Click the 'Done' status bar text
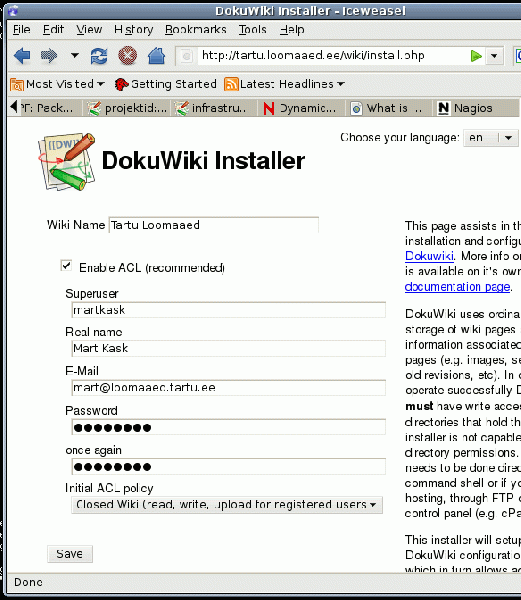Screen dimensions: 521x600 coord(28,582)
